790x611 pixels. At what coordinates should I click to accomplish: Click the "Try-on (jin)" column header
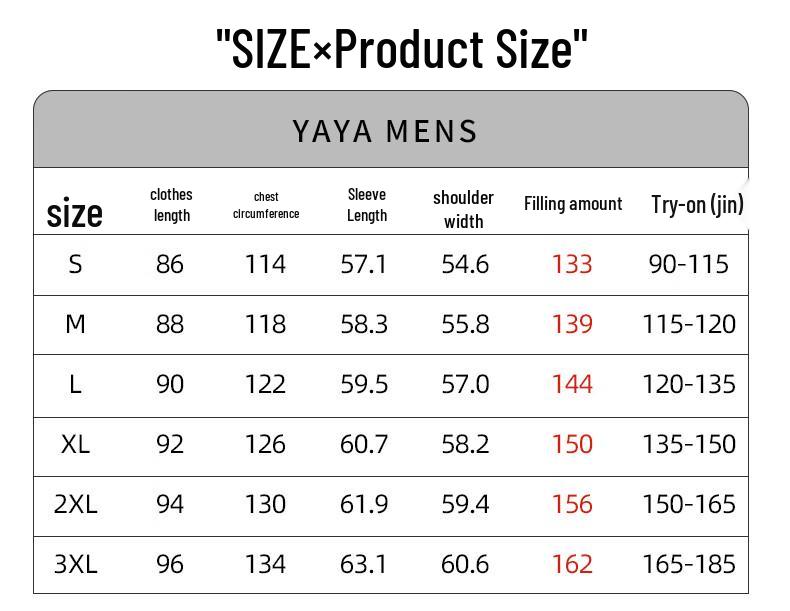pyautogui.click(x=697, y=204)
